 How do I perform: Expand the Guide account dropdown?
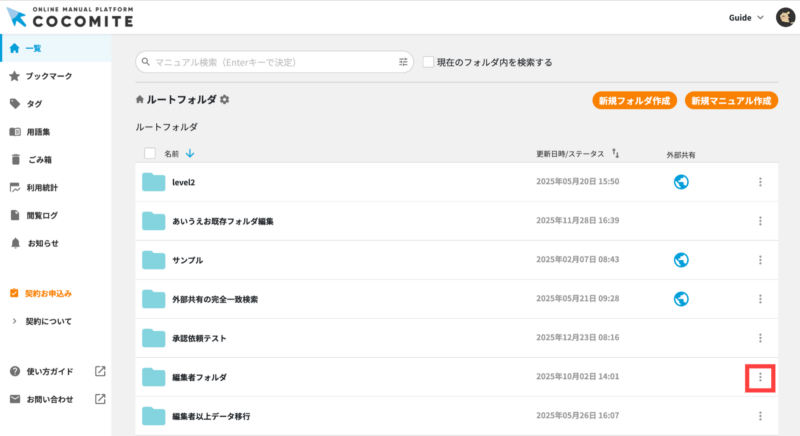point(747,17)
